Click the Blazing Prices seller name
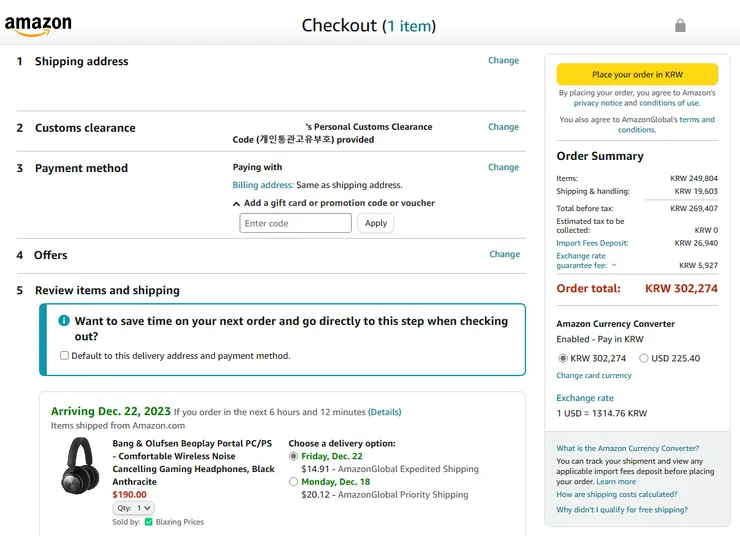The height and width of the screenshot is (536, 740). tap(180, 522)
